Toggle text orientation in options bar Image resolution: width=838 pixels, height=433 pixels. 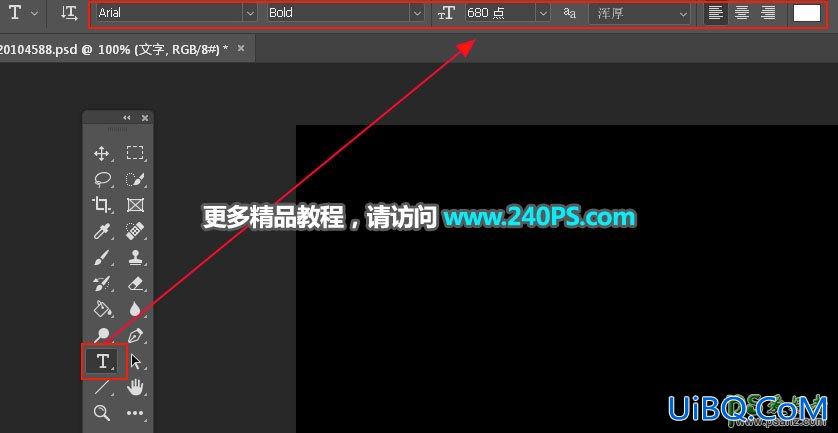point(68,13)
